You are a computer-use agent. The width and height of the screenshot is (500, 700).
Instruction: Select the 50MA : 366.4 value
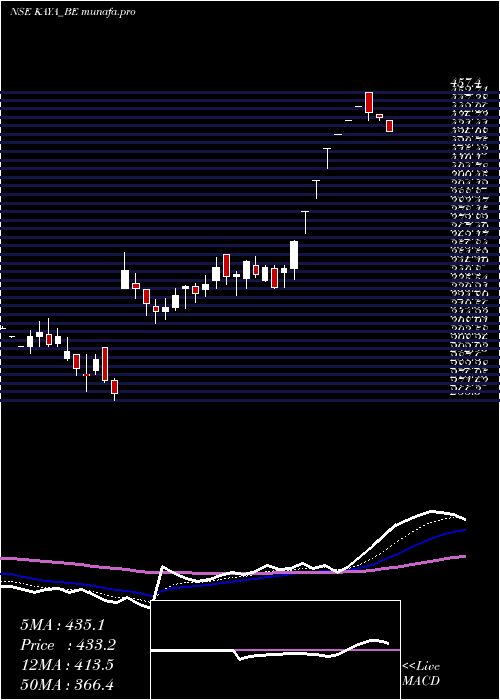69,685
